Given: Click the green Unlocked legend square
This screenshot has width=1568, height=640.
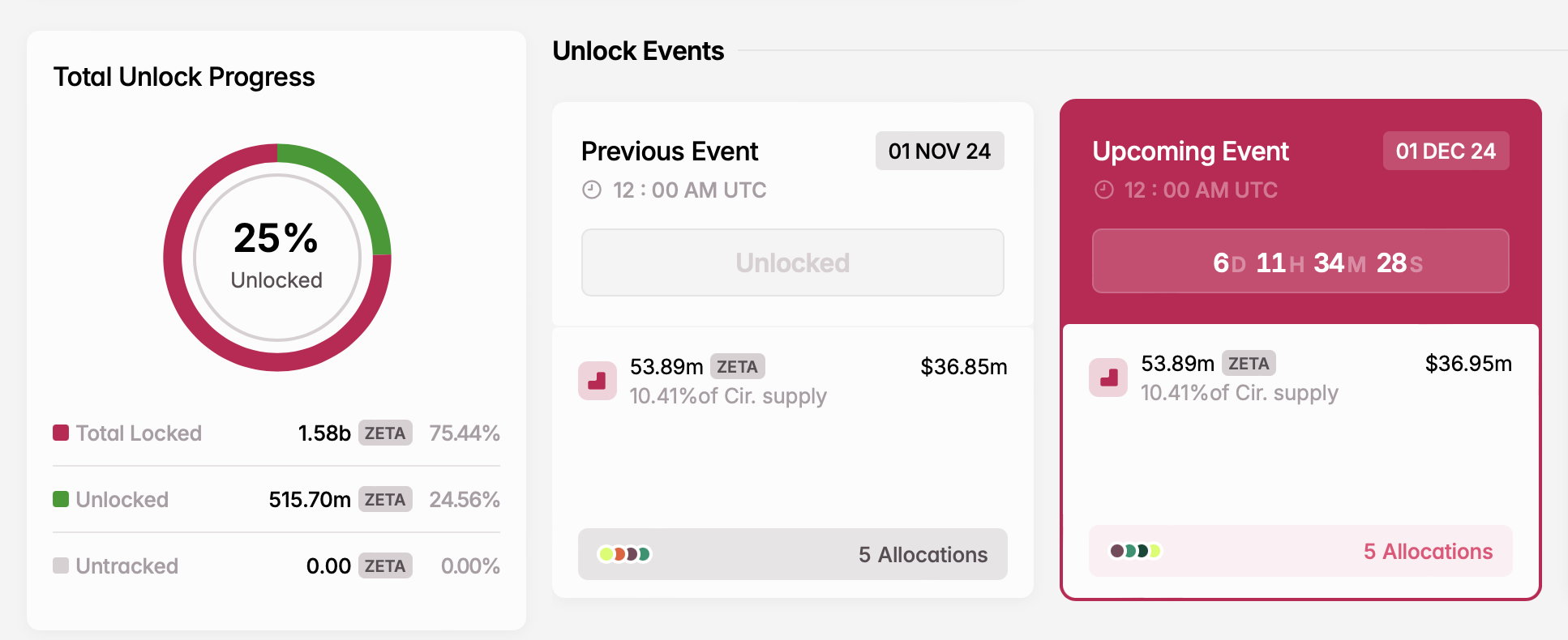Looking at the screenshot, I should [61, 499].
